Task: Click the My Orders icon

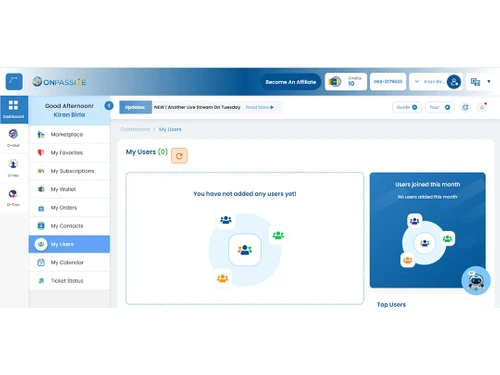Action: 41,208
